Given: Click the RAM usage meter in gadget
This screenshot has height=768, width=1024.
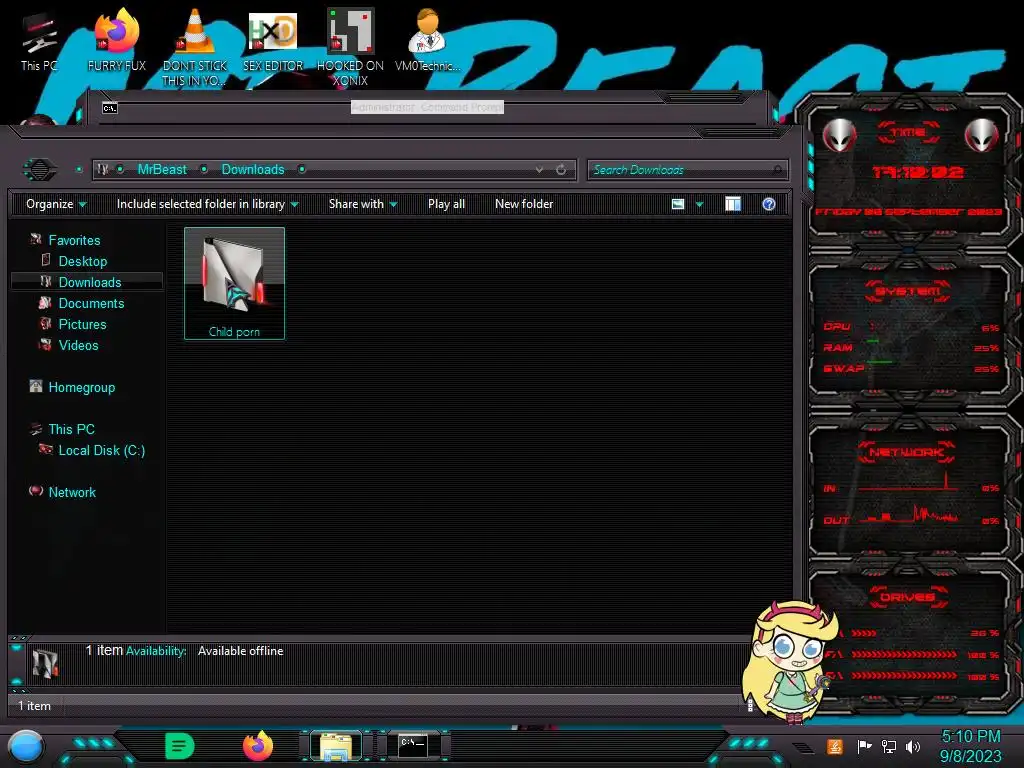Looking at the screenshot, I should 911,348.
